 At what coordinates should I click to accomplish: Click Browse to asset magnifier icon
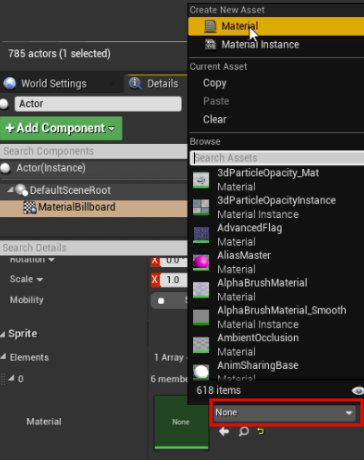click(244, 432)
